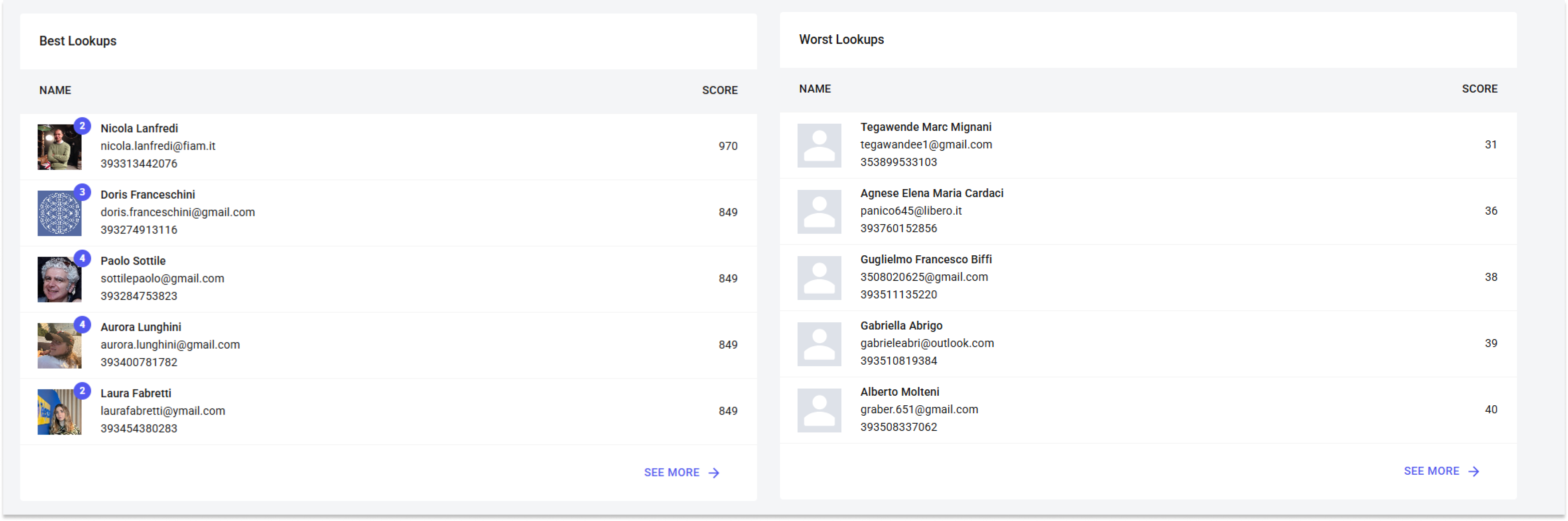Click the arrow icon beside Worst Lookups See More
This screenshot has height=521, width=1568.
tap(1473, 472)
